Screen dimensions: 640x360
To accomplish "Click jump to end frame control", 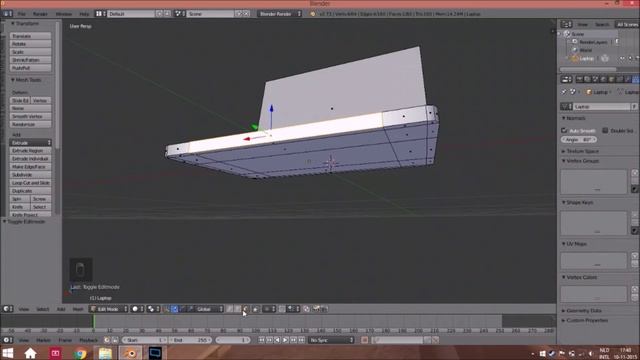I will click(x=302, y=340).
